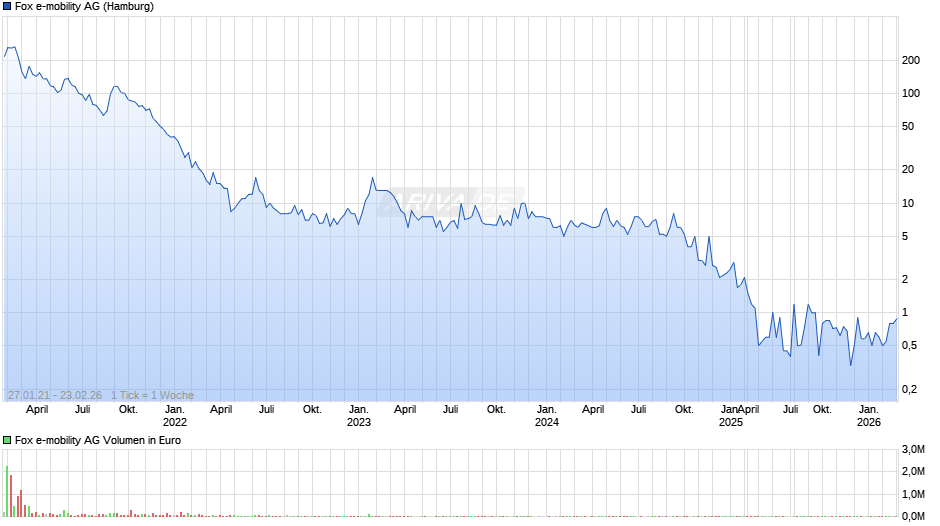Click the 'Jan. 2023' time axis label

[358, 416]
